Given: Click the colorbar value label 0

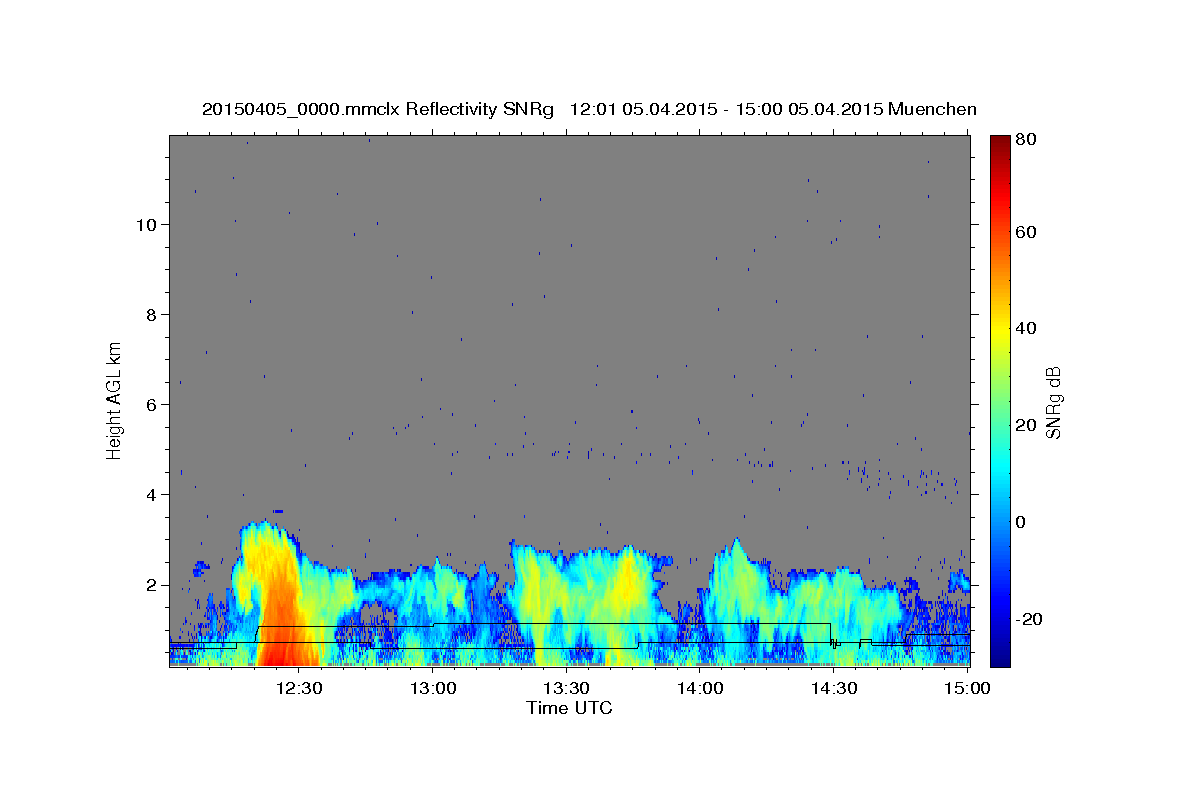Looking at the screenshot, I should click(1021, 522).
